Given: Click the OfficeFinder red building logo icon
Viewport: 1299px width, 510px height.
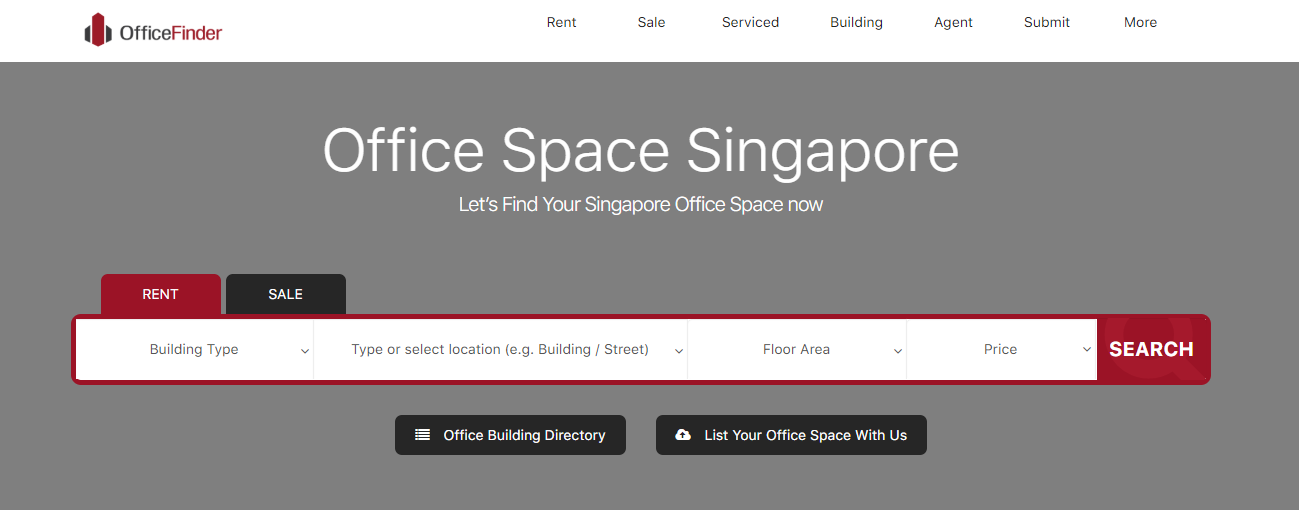Looking at the screenshot, I should (97, 31).
